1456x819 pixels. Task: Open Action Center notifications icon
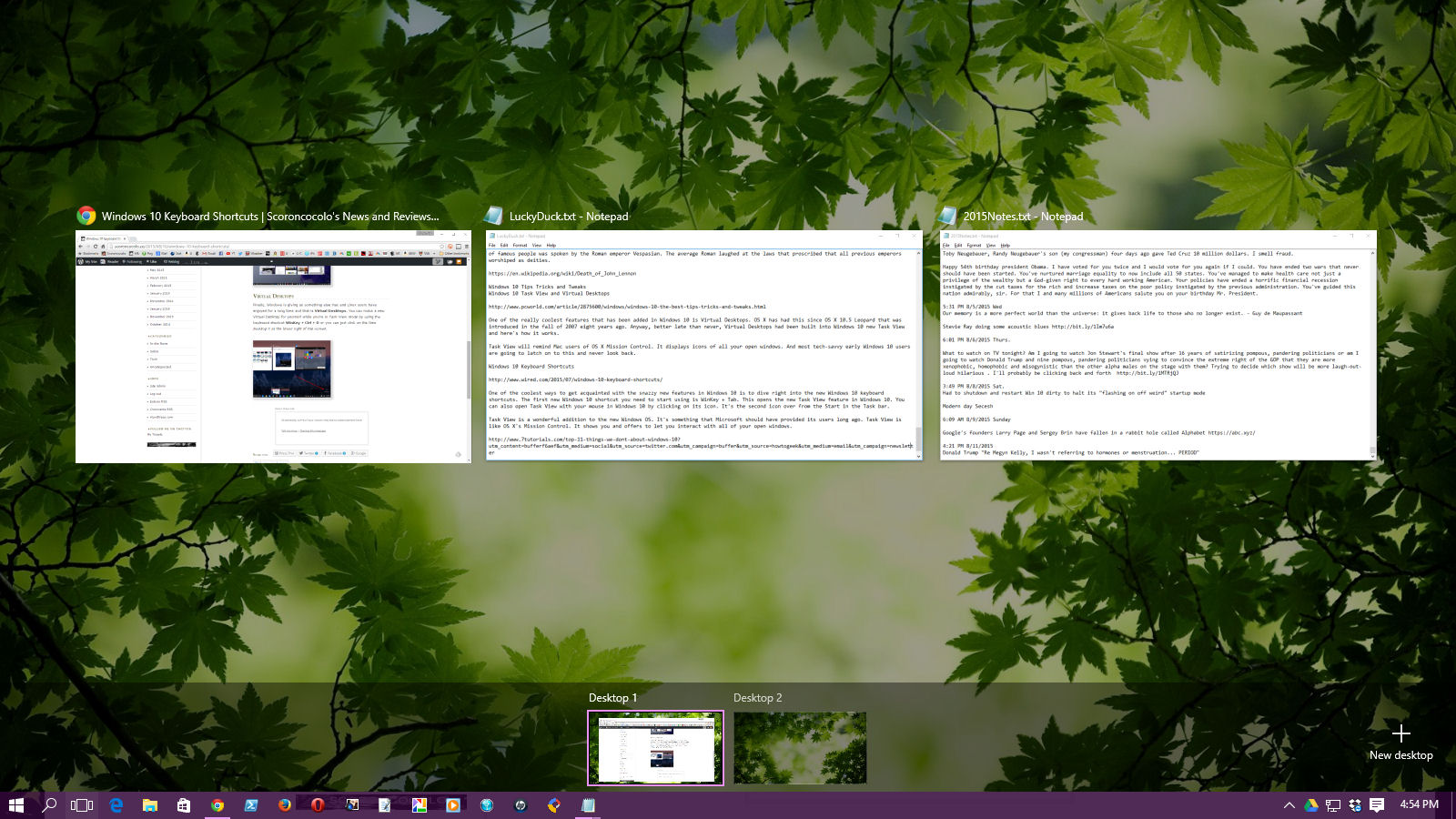click(1377, 804)
